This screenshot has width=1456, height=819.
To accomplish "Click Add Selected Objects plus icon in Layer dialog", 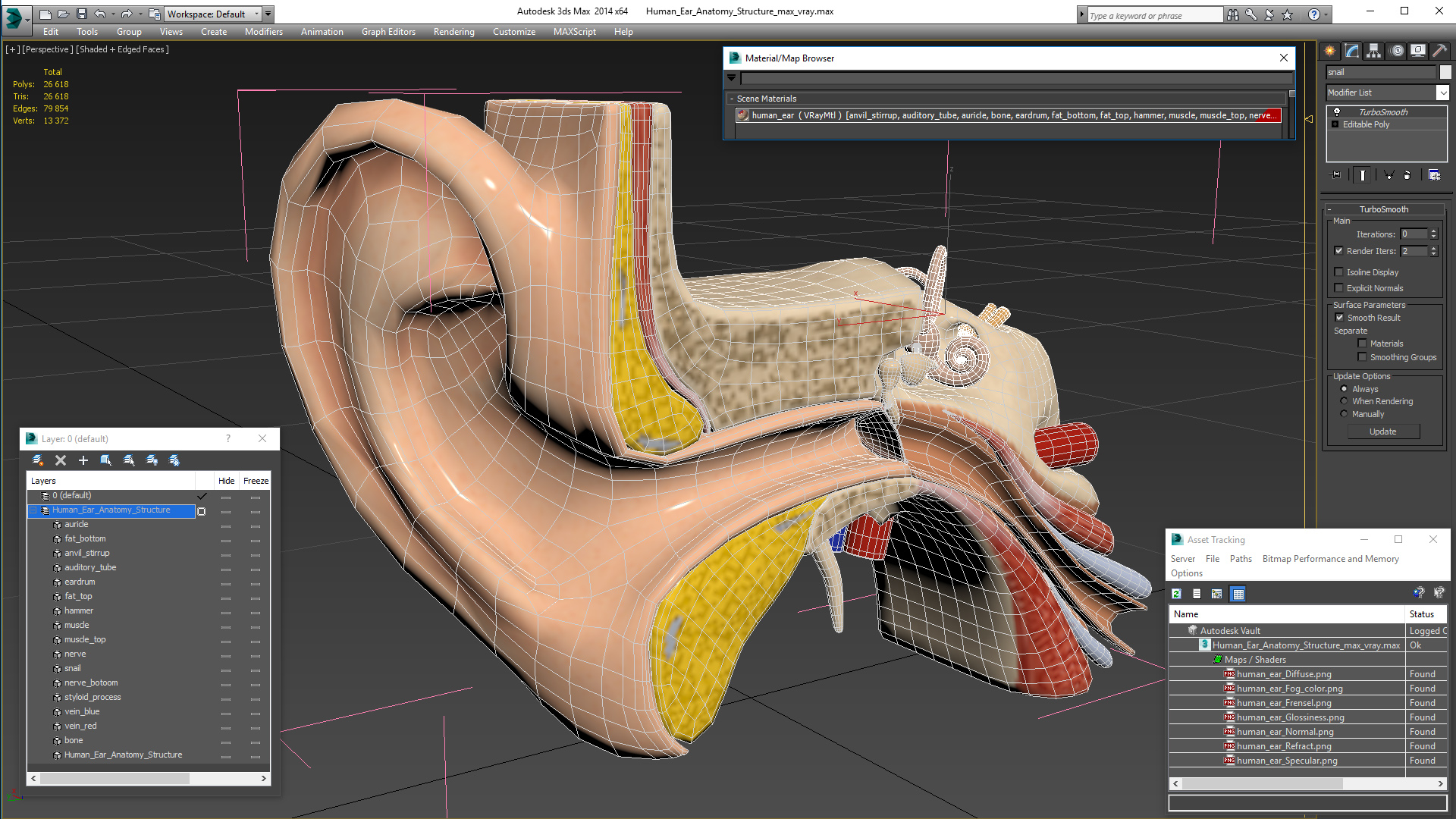I will [x=83, y=460].
